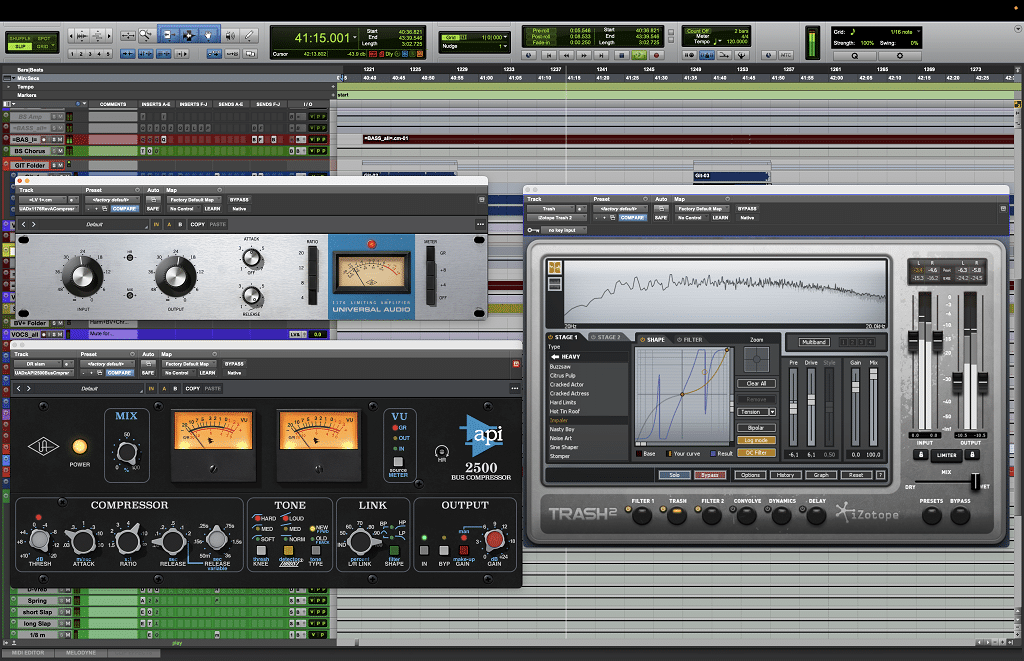Toggle the API 2500 tone Type switch
This screenshot has width=1024, height=661.
point(315,551)
